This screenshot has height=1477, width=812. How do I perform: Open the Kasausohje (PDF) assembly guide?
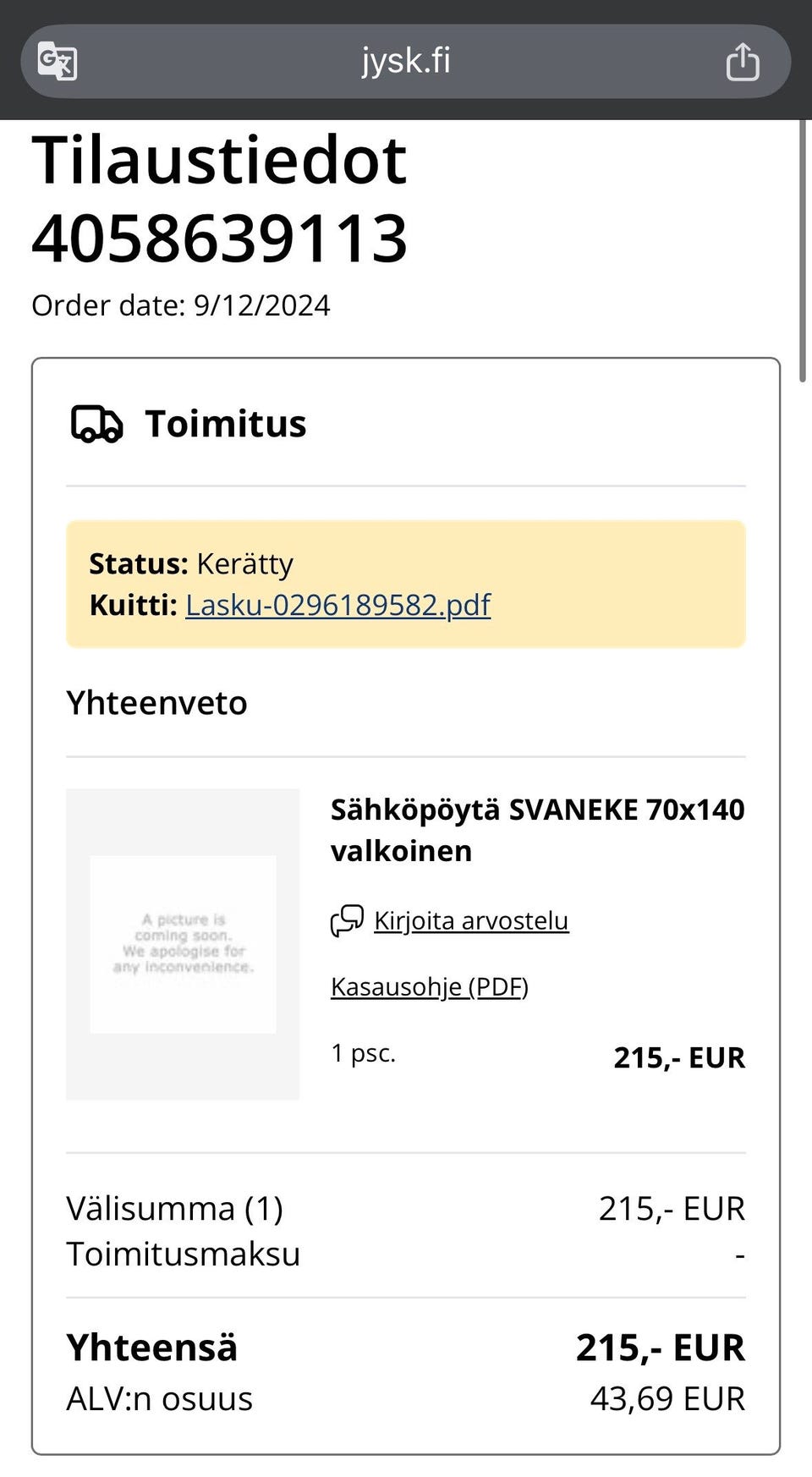point(429,986)
